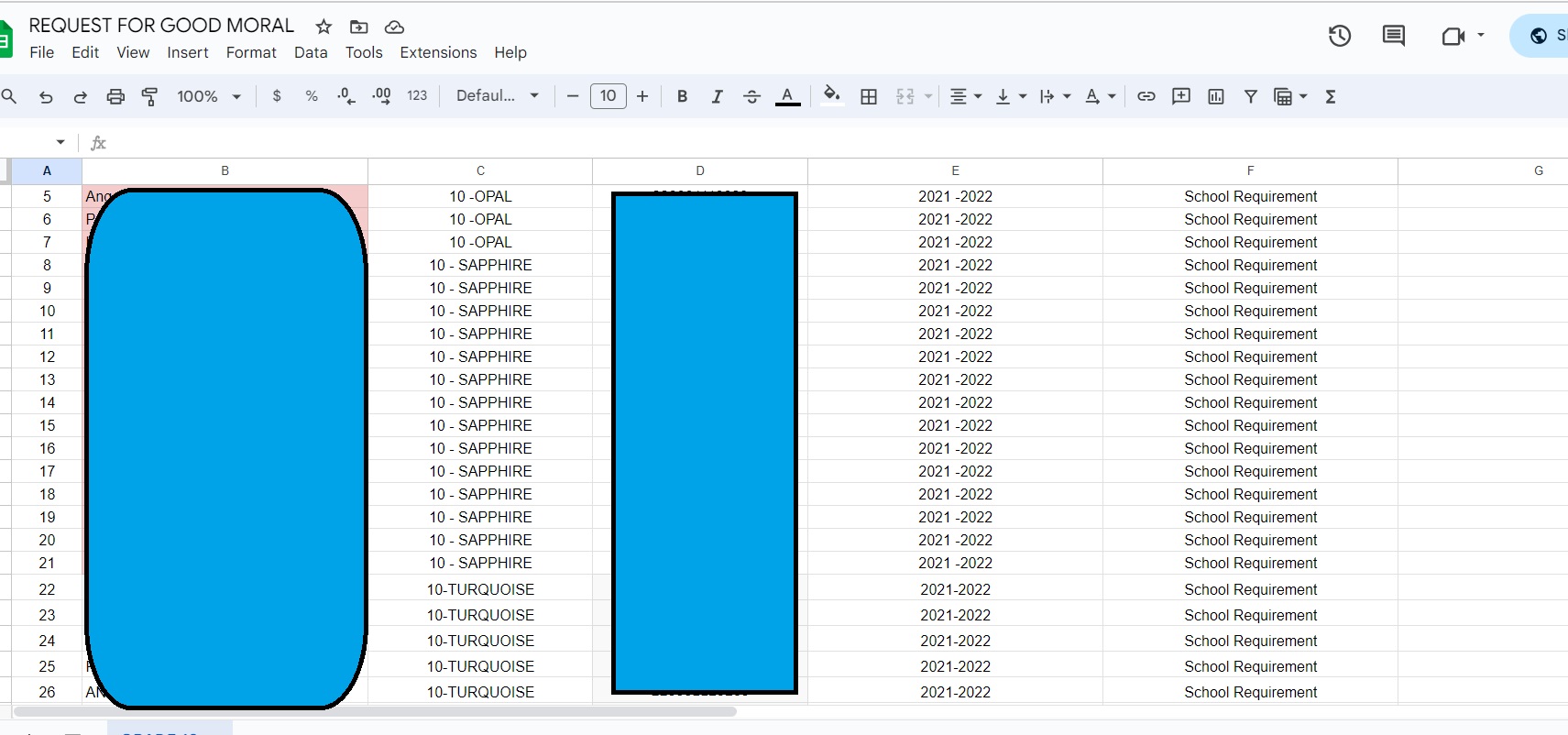Open the Insert menu
Screen dimensions: 1568x735
coord(188,52)
